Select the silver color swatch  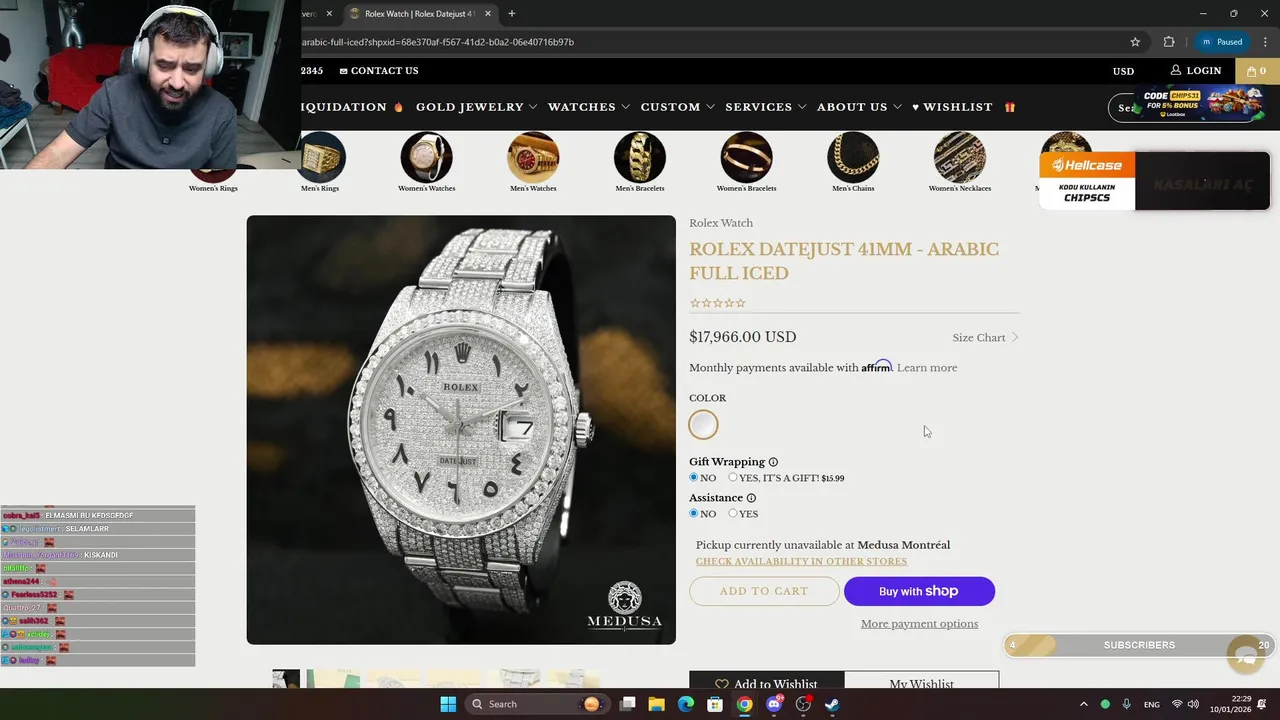[703, 425]
